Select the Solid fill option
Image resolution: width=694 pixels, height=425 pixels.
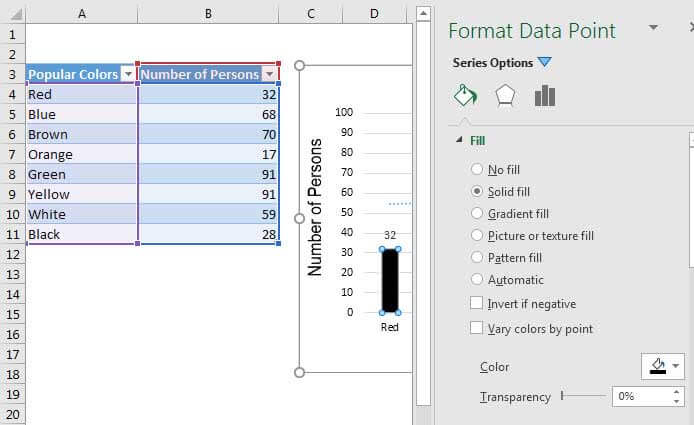point(477,191)
